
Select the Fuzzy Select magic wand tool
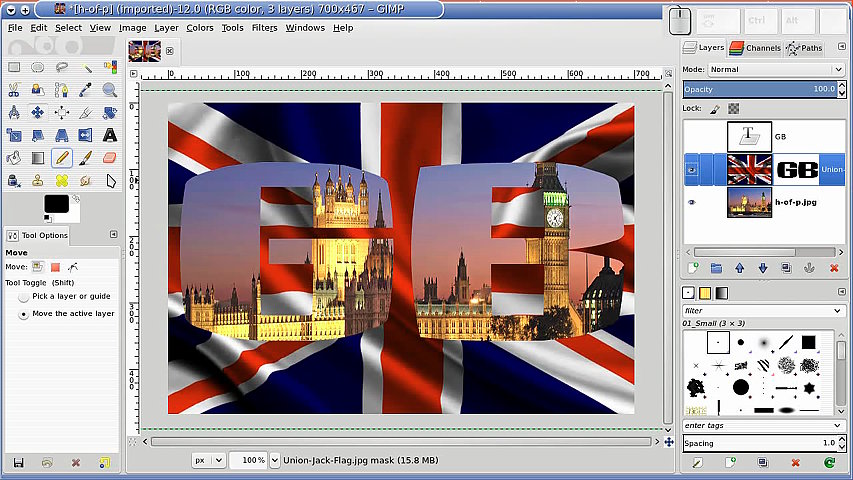tap(86, 67)
